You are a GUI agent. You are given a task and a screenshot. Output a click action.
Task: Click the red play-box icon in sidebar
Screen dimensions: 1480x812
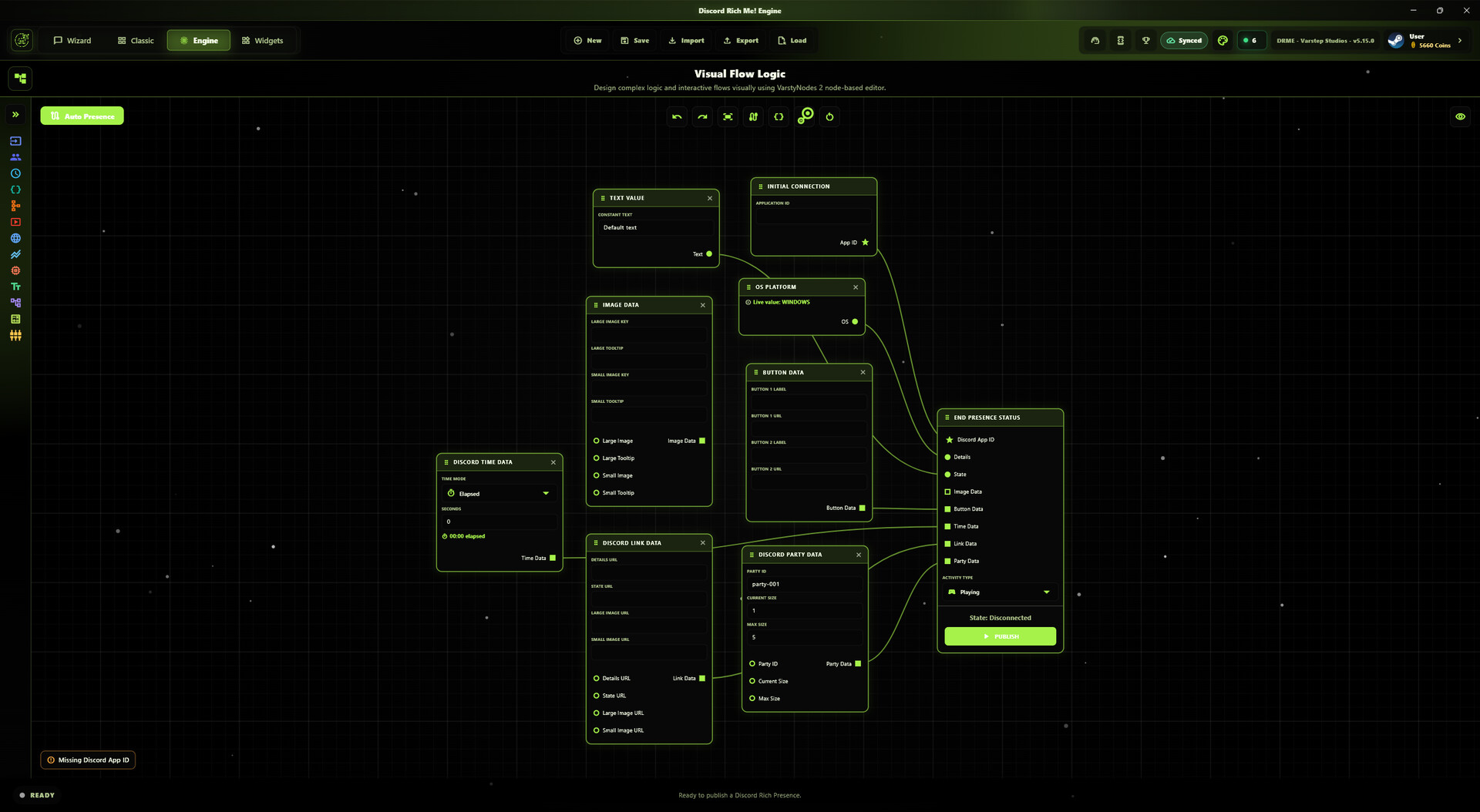click(15, 222)
